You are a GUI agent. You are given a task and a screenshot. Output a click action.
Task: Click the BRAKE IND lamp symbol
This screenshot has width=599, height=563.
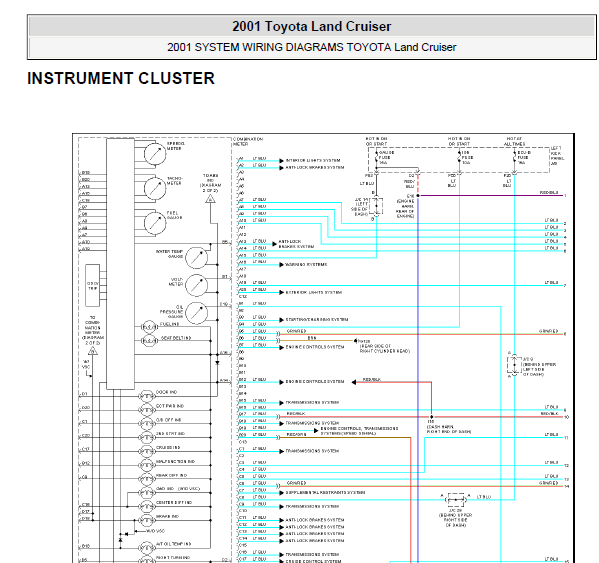coord(146,521)
